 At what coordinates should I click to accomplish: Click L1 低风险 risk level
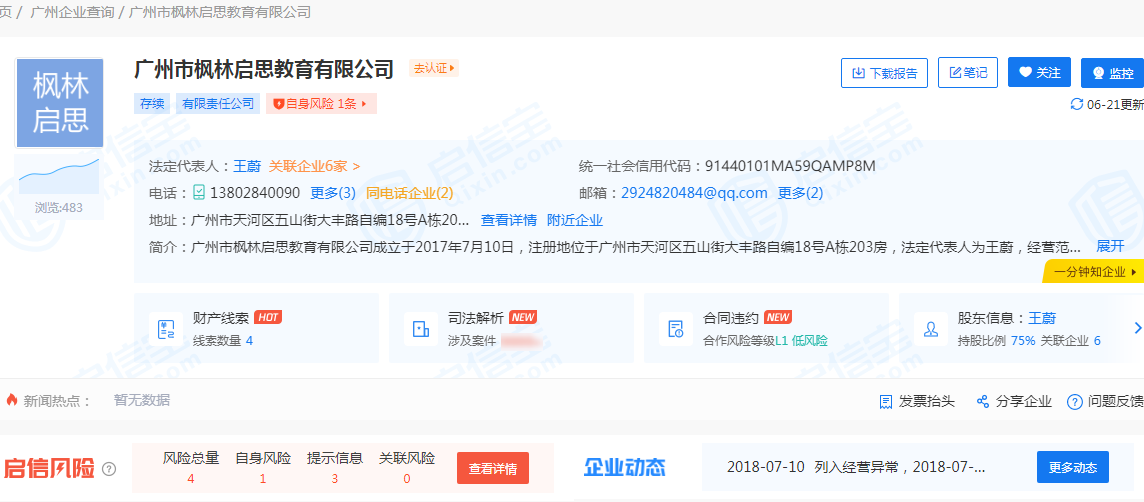pyautogui.click(x=801, y=340)
